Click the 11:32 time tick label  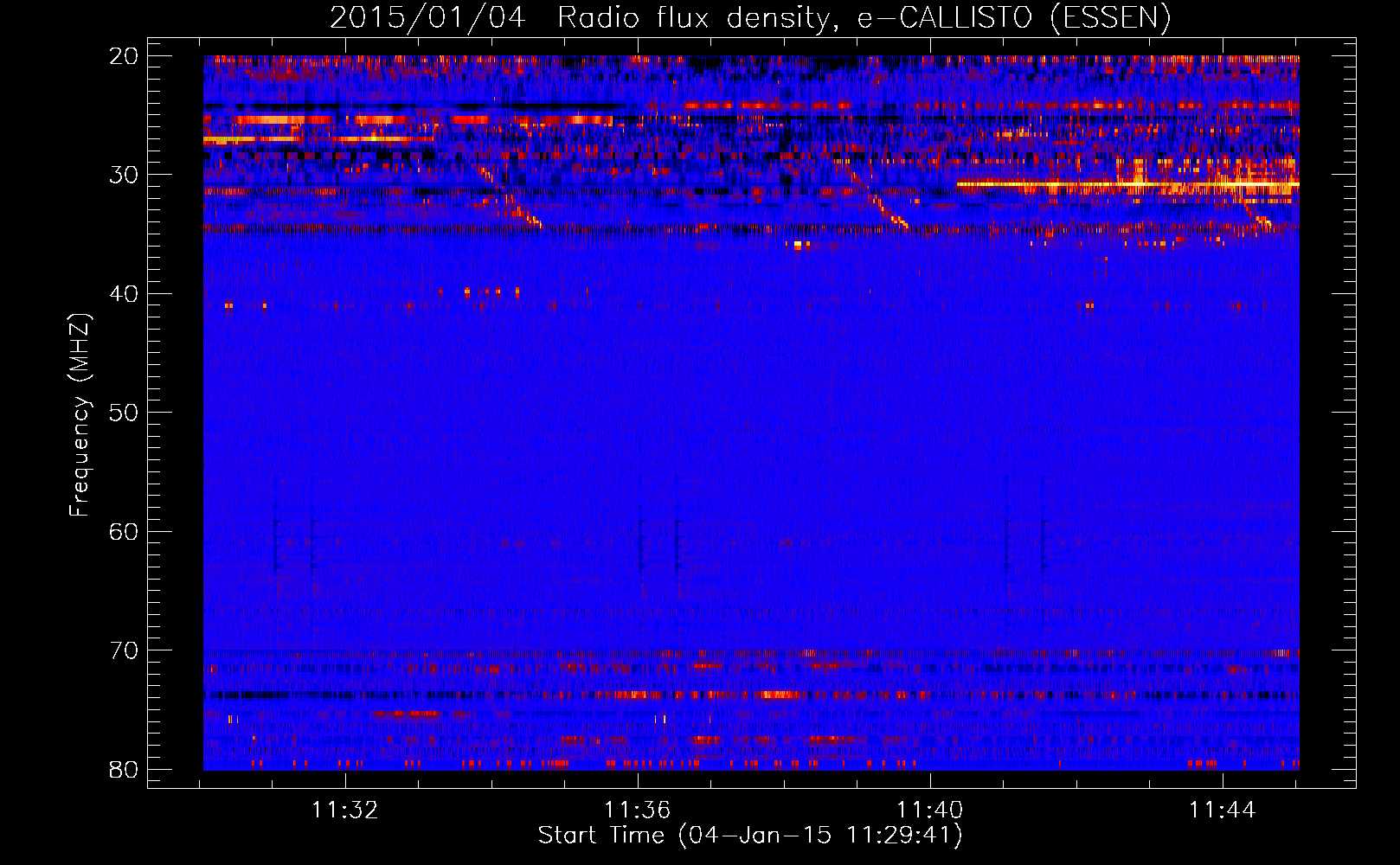[345, 811]
